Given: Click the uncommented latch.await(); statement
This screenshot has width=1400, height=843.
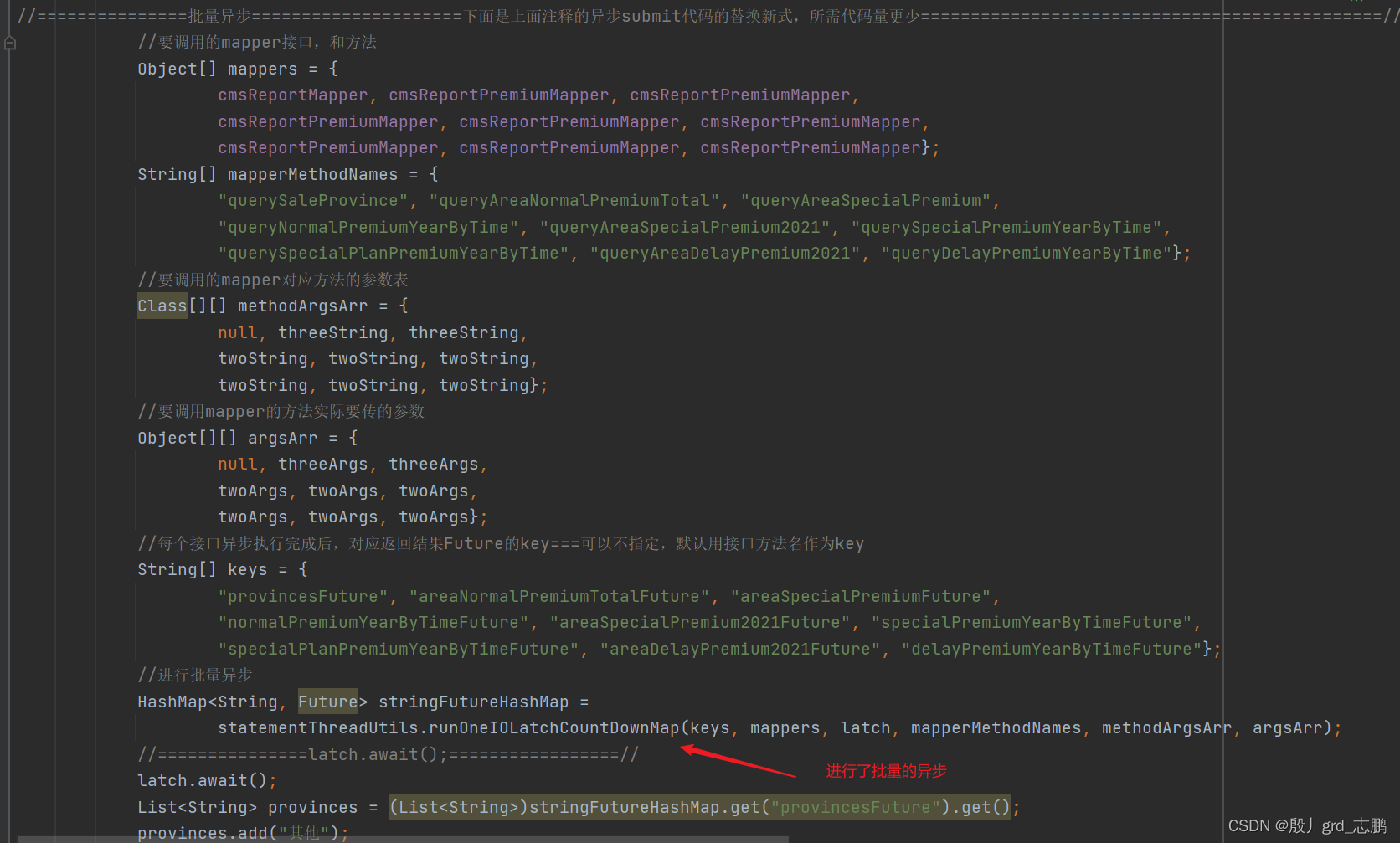Looking at the screenshot, I should pyautogui.click(x=207, y=780).
